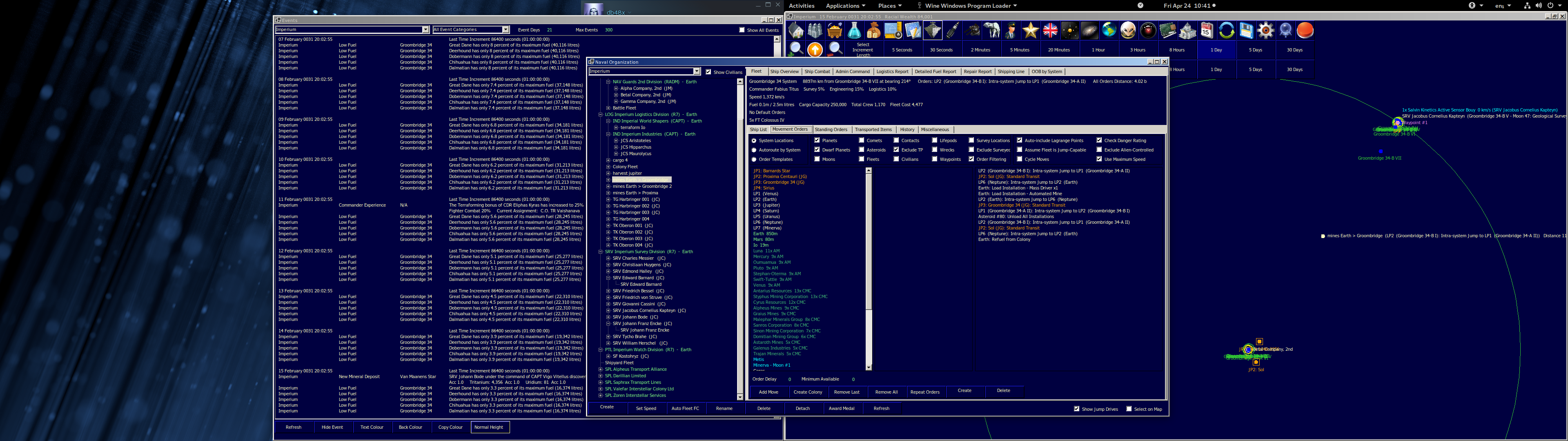This screenshot has height=441, width=1568.
Task: Open the house icon in Aurora toolbar
Action: (795, 31)
